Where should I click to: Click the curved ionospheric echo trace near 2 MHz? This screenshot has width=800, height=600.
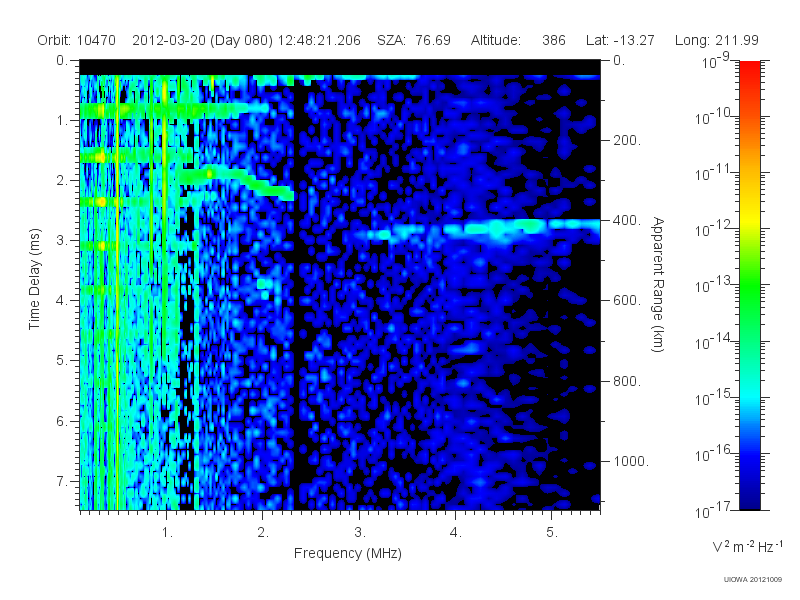tap(237, 181)
